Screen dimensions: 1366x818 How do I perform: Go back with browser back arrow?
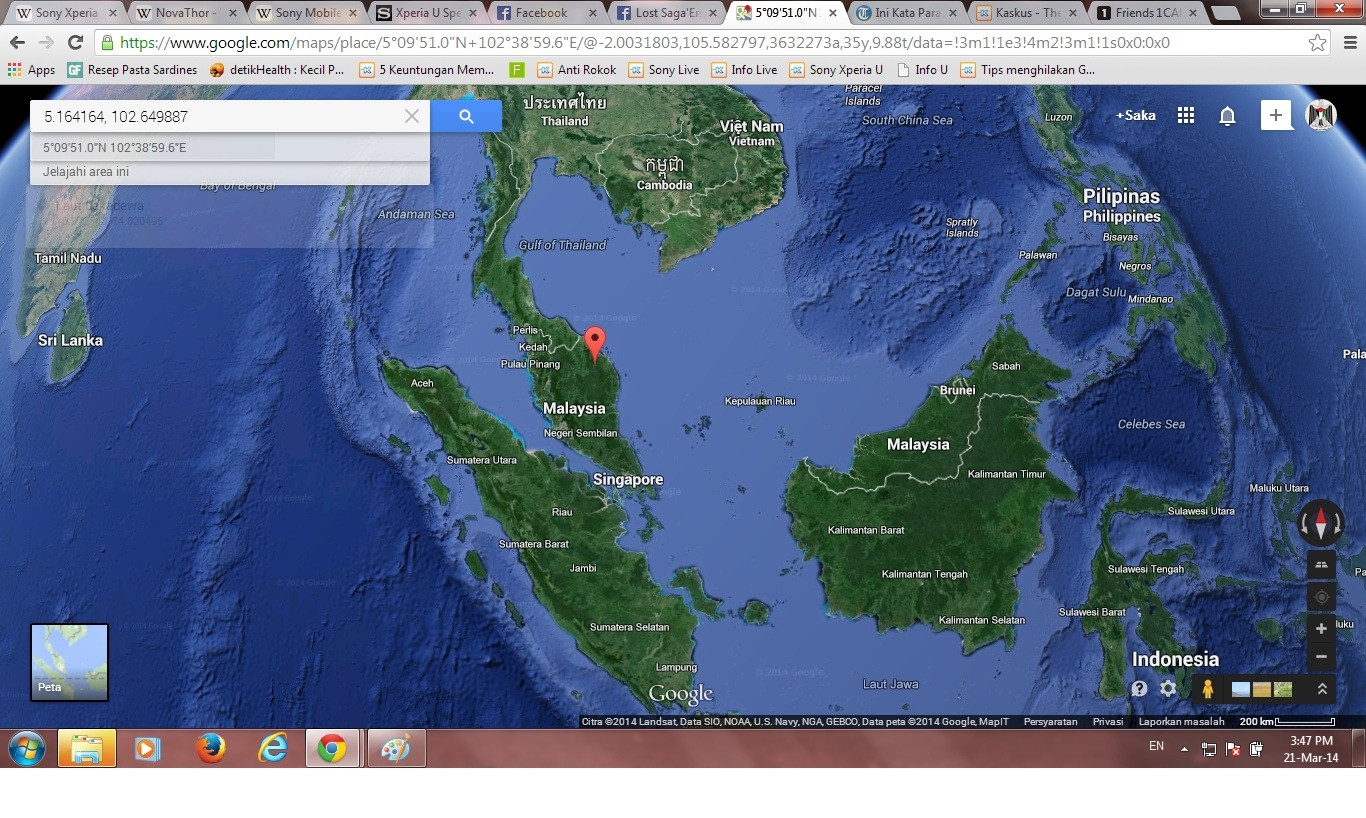pos(17,43)
